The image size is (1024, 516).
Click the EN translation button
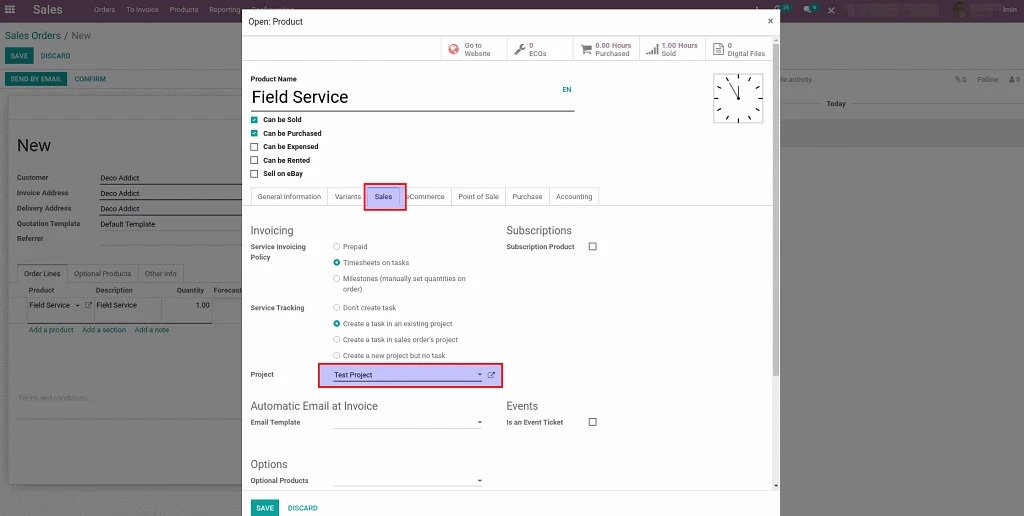click(567, 89)
